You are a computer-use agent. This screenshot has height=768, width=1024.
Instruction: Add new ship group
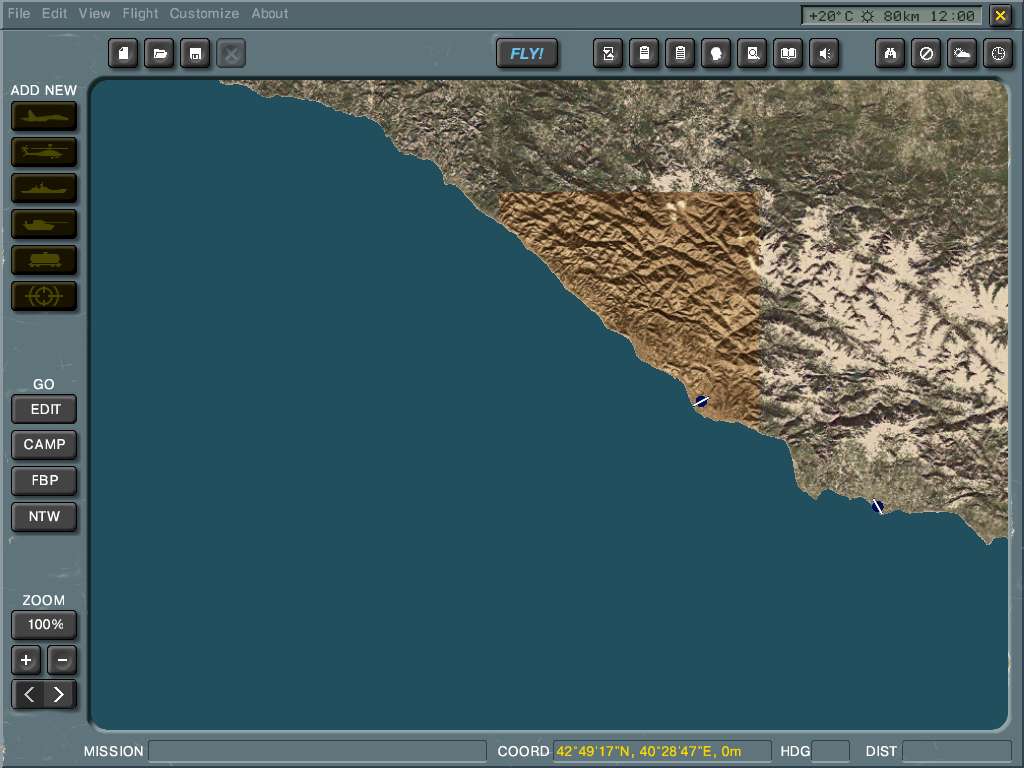44,189
